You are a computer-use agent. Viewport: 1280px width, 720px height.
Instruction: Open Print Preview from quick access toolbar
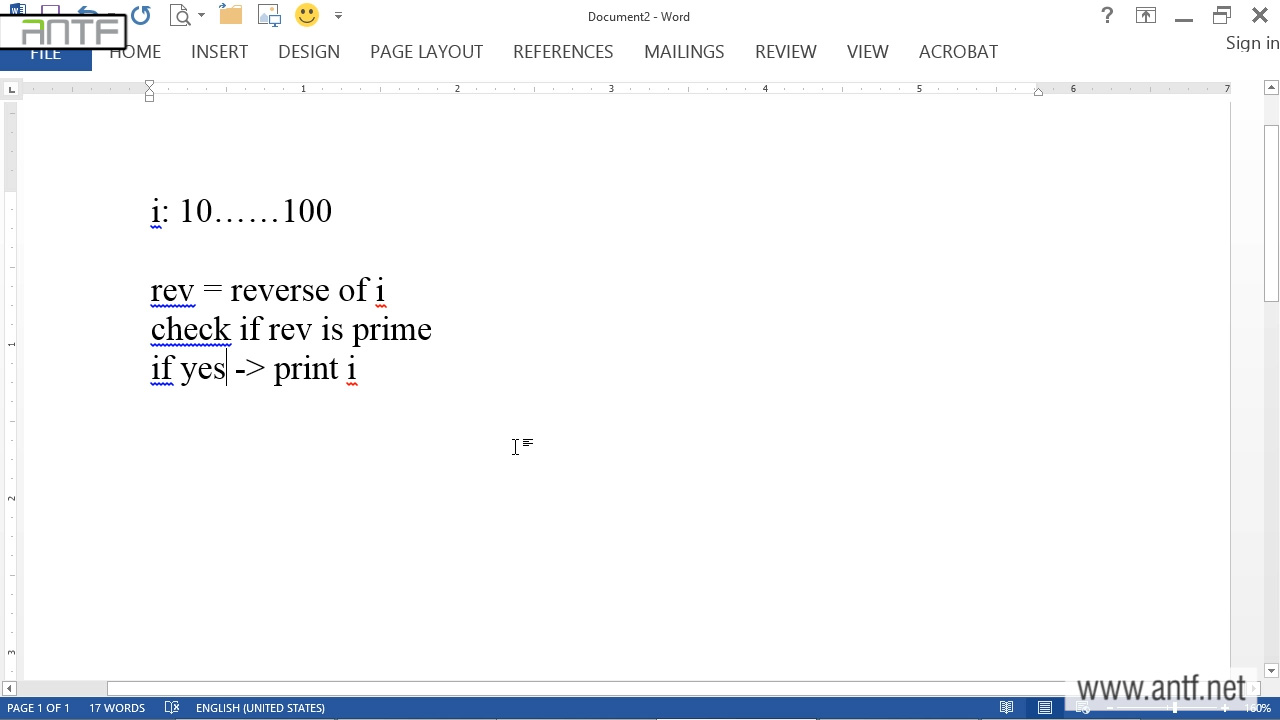coord(180,16)
